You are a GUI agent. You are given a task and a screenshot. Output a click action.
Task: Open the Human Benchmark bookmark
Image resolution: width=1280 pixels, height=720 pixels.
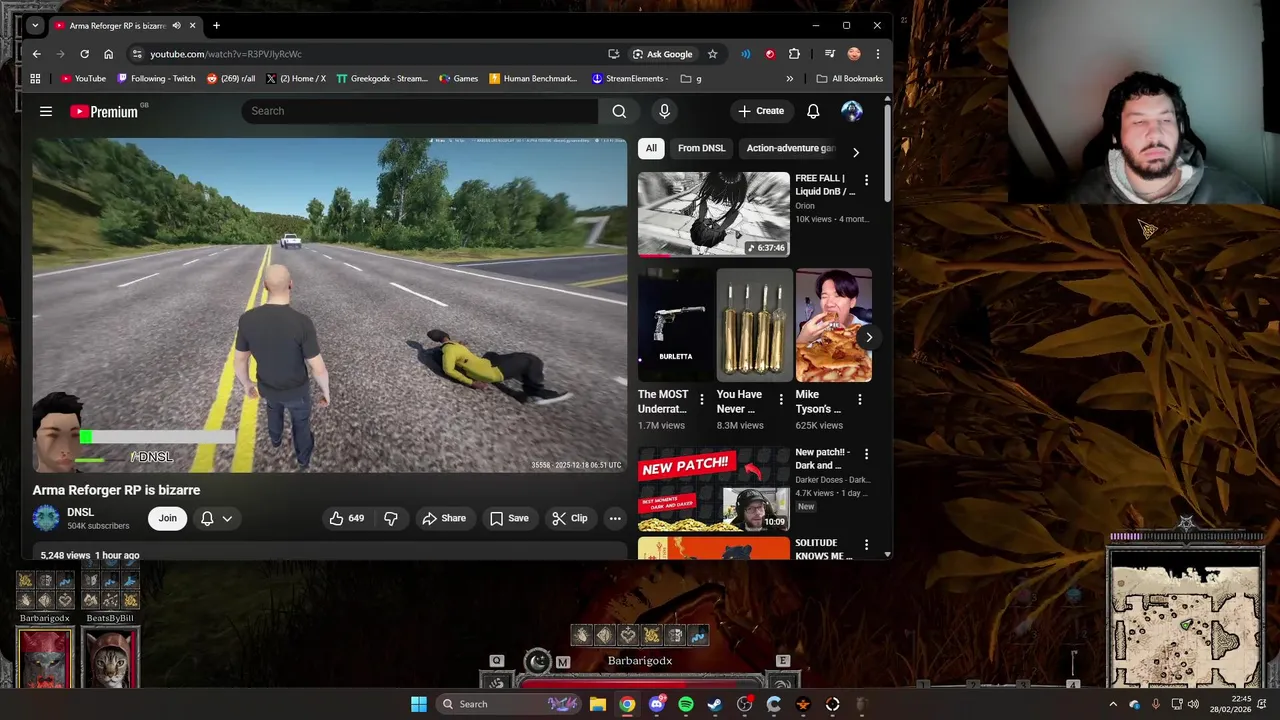coord(533,79)
